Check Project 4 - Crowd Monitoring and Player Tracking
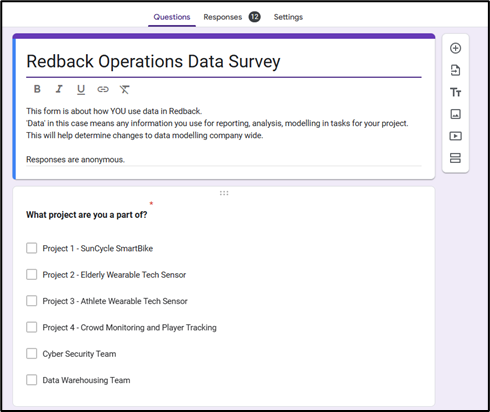The height and width of the screenshot is (412, 490). point(32,327)
